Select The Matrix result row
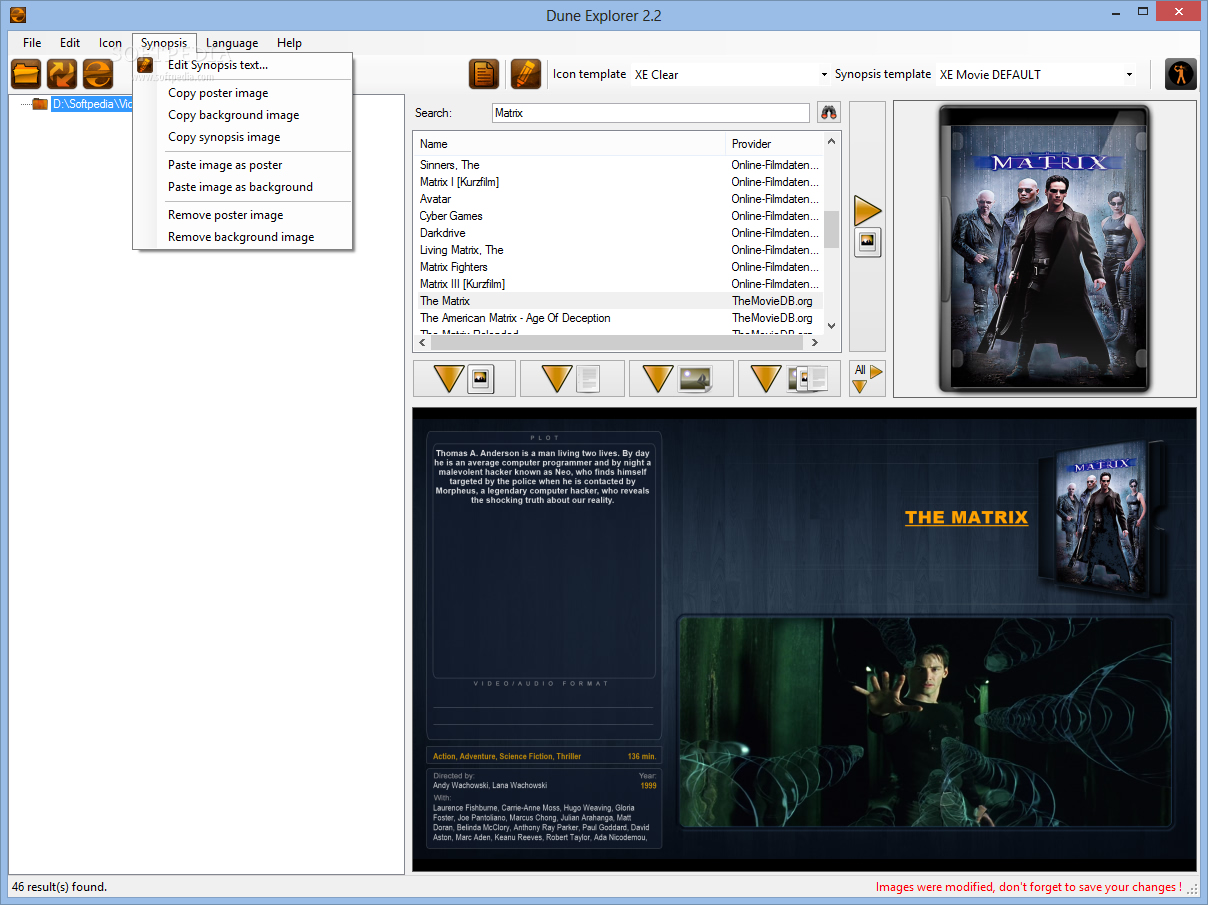The width and height of the screenshot is (1208, 905). pyautogui.click(x=618, y=301)
